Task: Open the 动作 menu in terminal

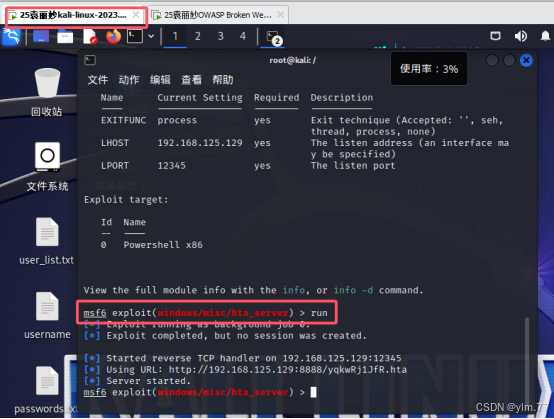Action: (129, 80)
